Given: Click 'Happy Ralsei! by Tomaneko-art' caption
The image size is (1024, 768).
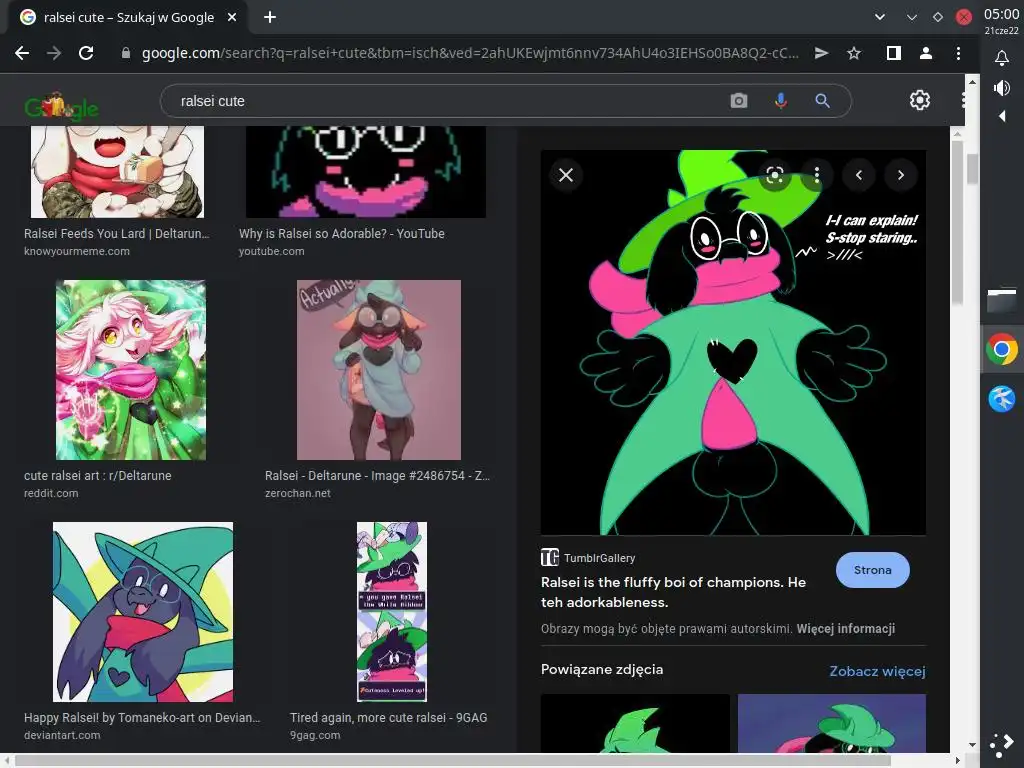Looking at the screenshot, I should 142,718.
